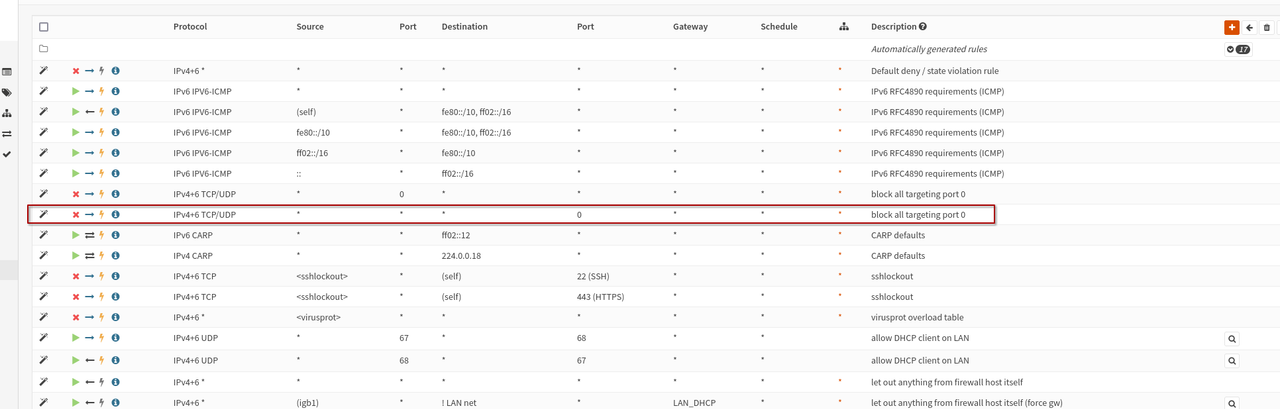
Task: Expand the 17 automatically generated rules toggle
Action: click(1238, 49)
